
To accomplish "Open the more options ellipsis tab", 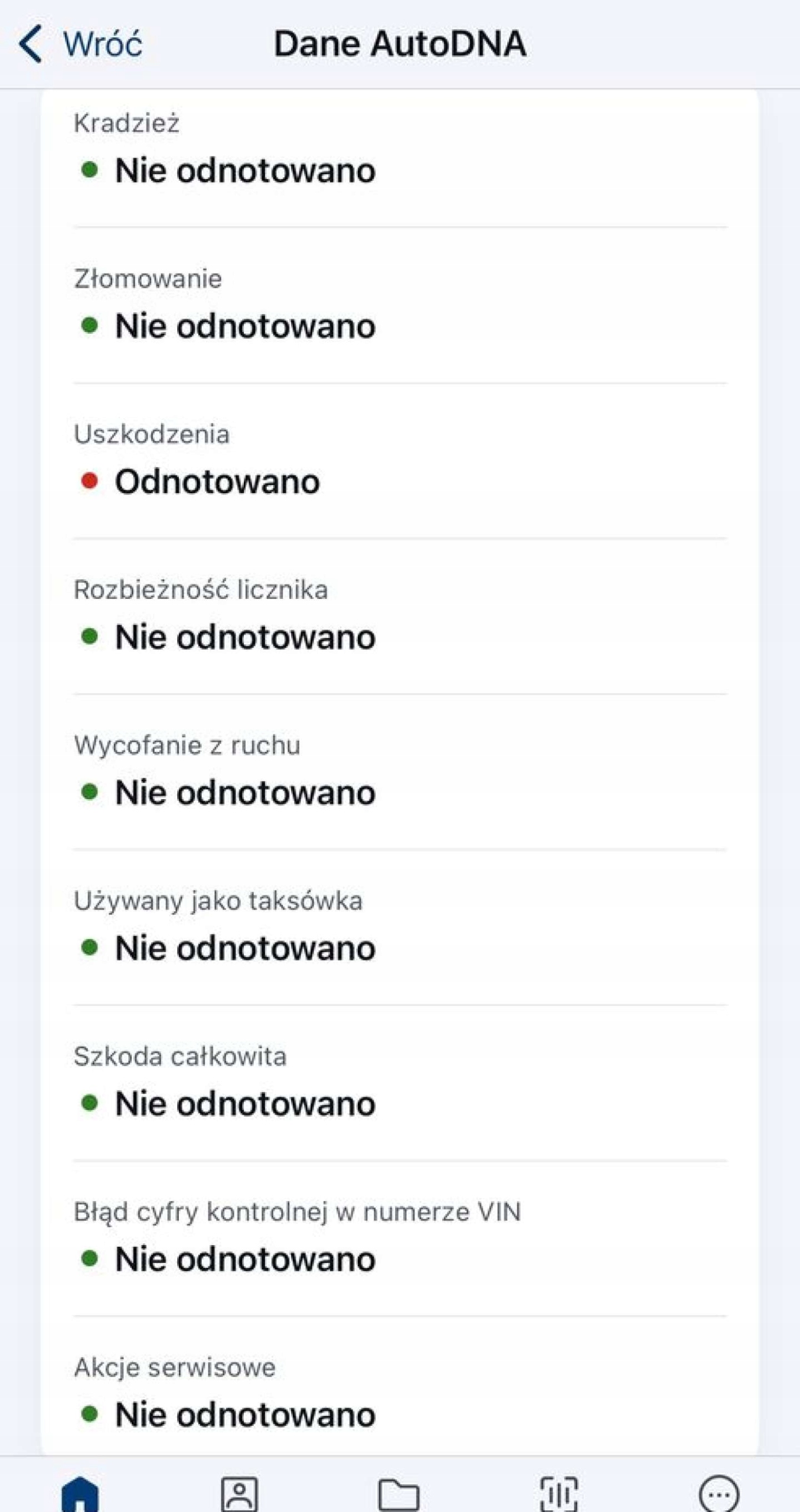I will click(x=719, y=1493).
